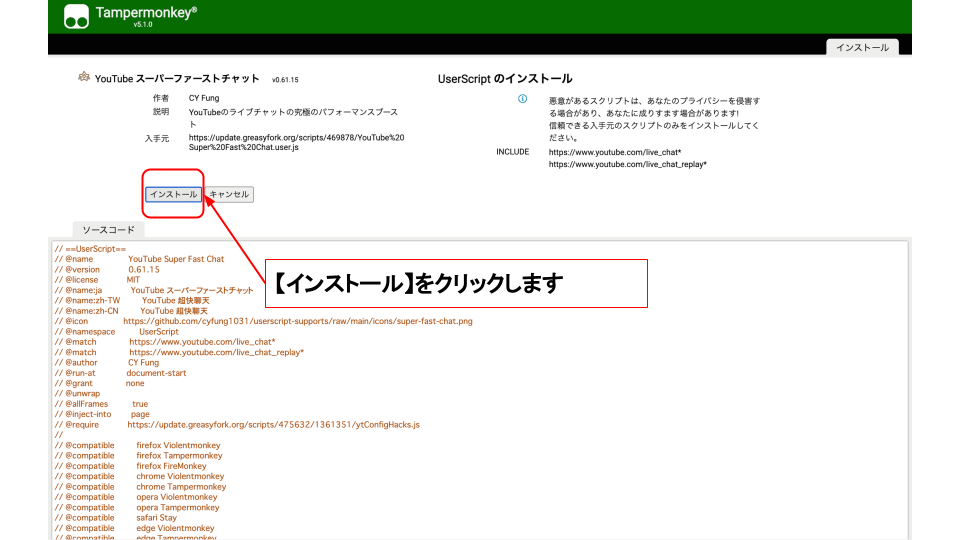Image resolution: width=960 pixels, height=540 pixels.
Task: Click the Tampermonkey title text in header
Action: [x=145, y=12]
